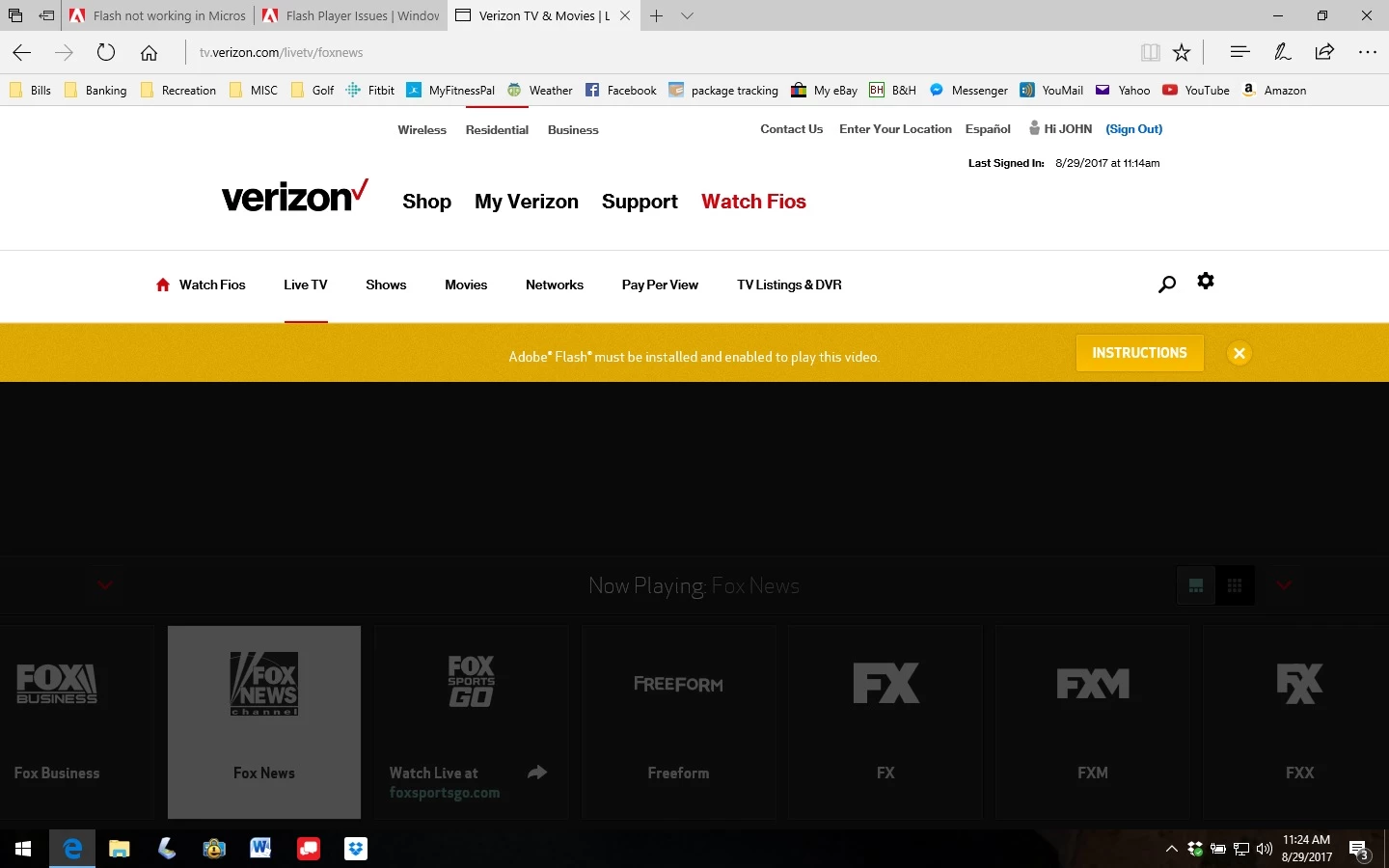Switch to Flash not working in Micros tab
1389x868 pixels.
click(159, 15)
